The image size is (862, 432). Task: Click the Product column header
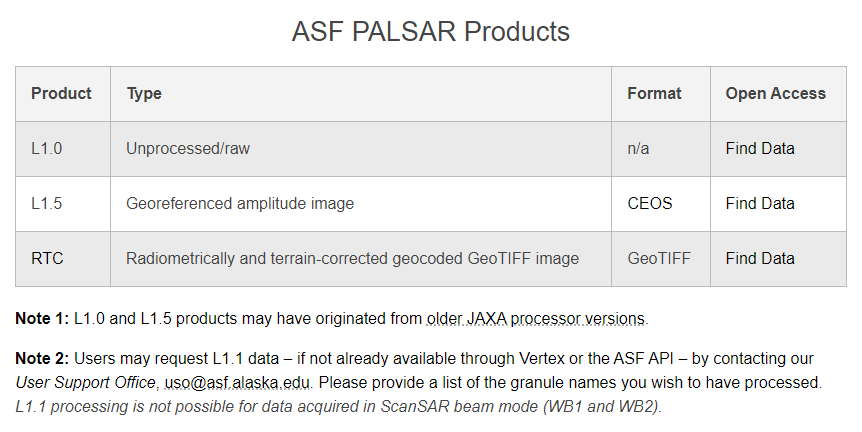pyautogui.click(x=61, y=93)
